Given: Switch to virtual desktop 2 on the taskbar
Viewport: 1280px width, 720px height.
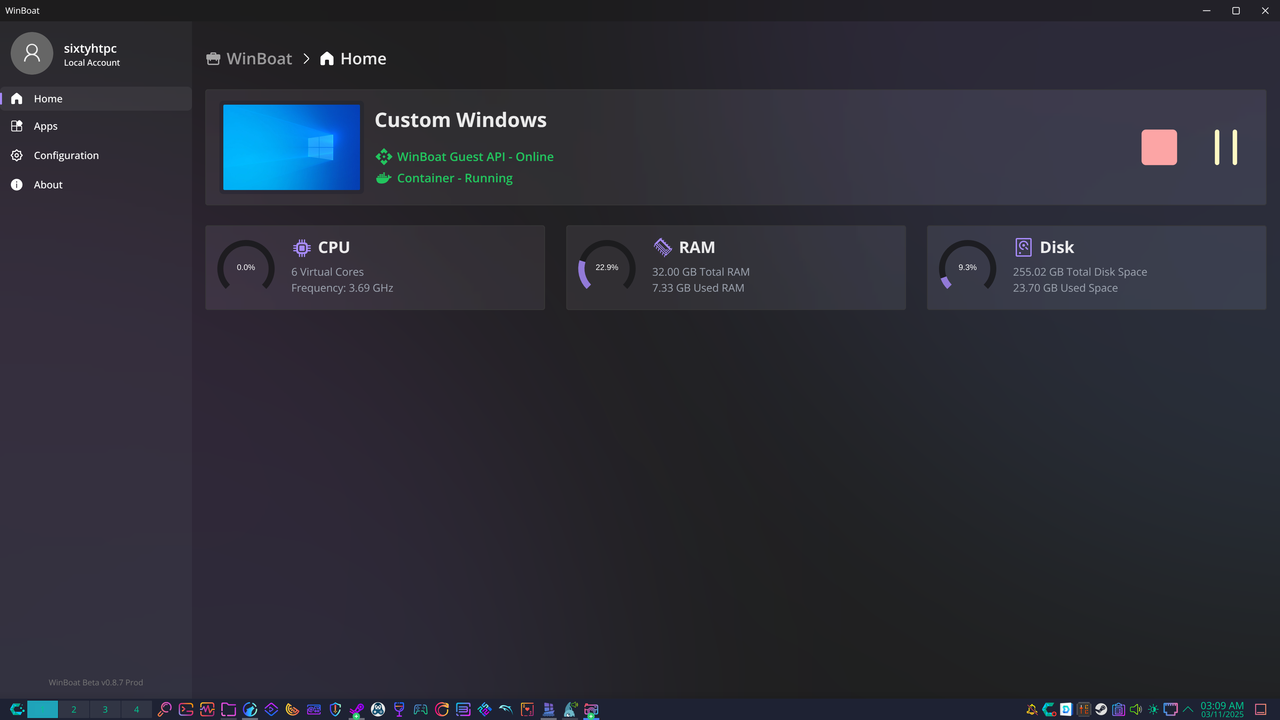Looking at the screenshot, I should [72, 709].
